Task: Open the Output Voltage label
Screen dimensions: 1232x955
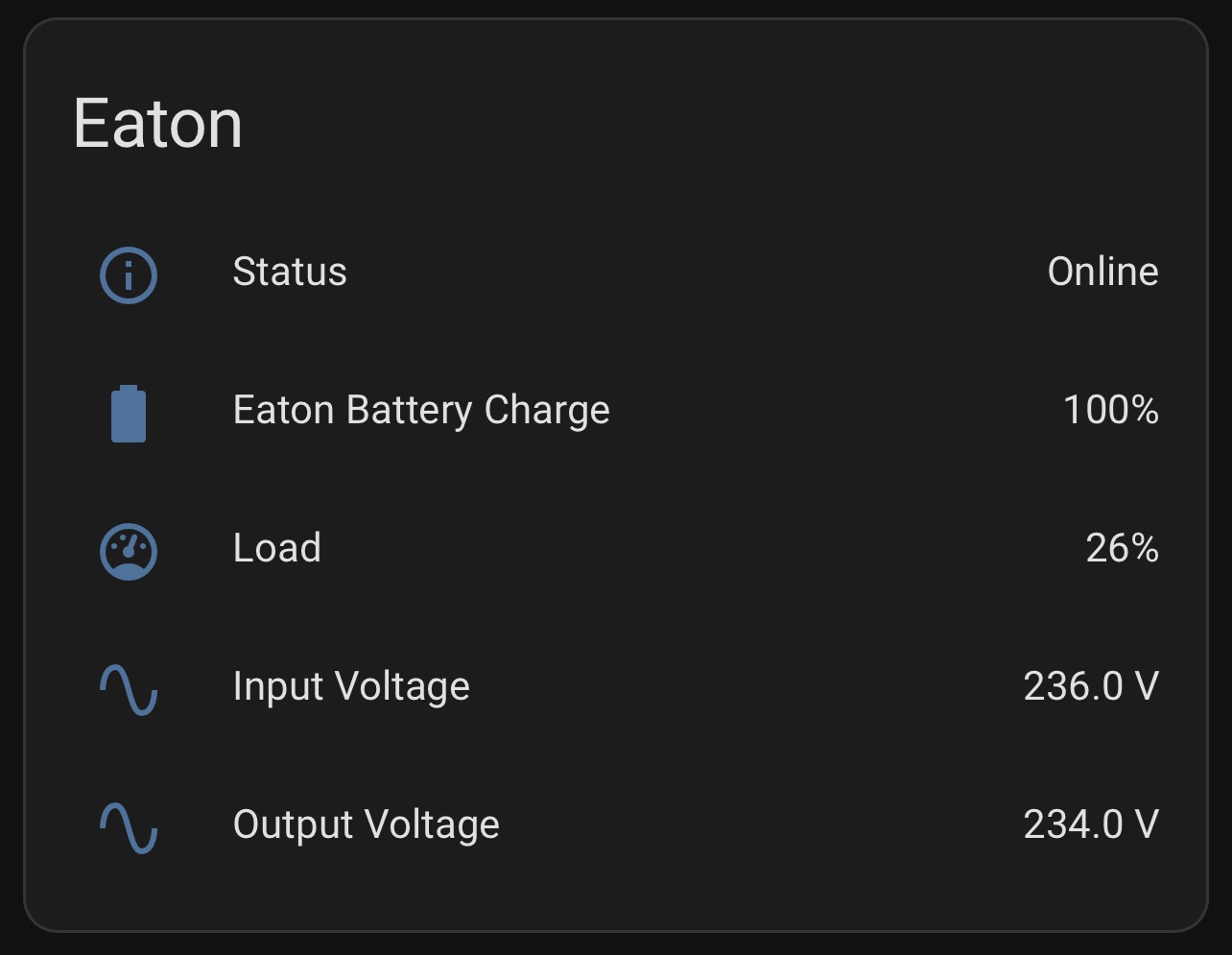Action: coord(366,825)
